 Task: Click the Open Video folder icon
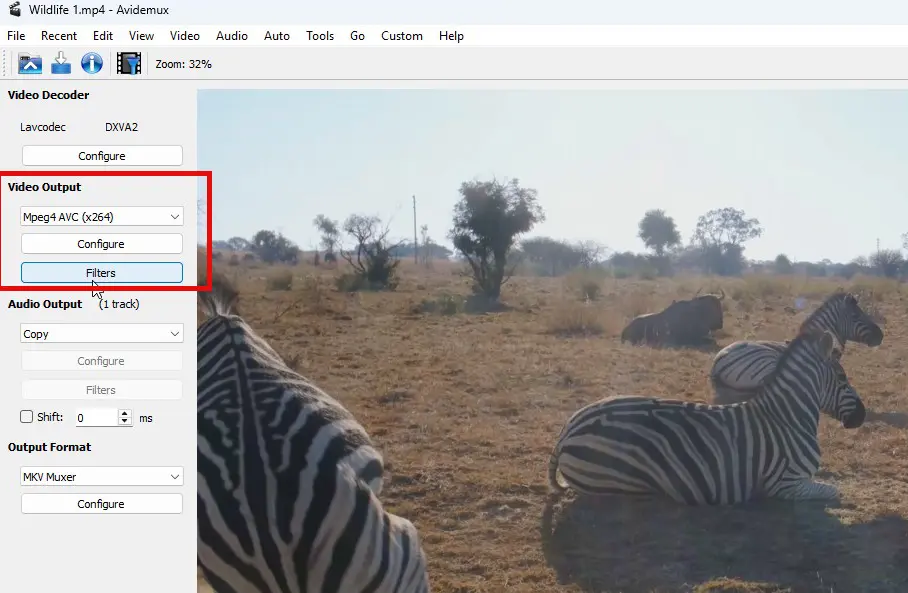coord(30,64)
